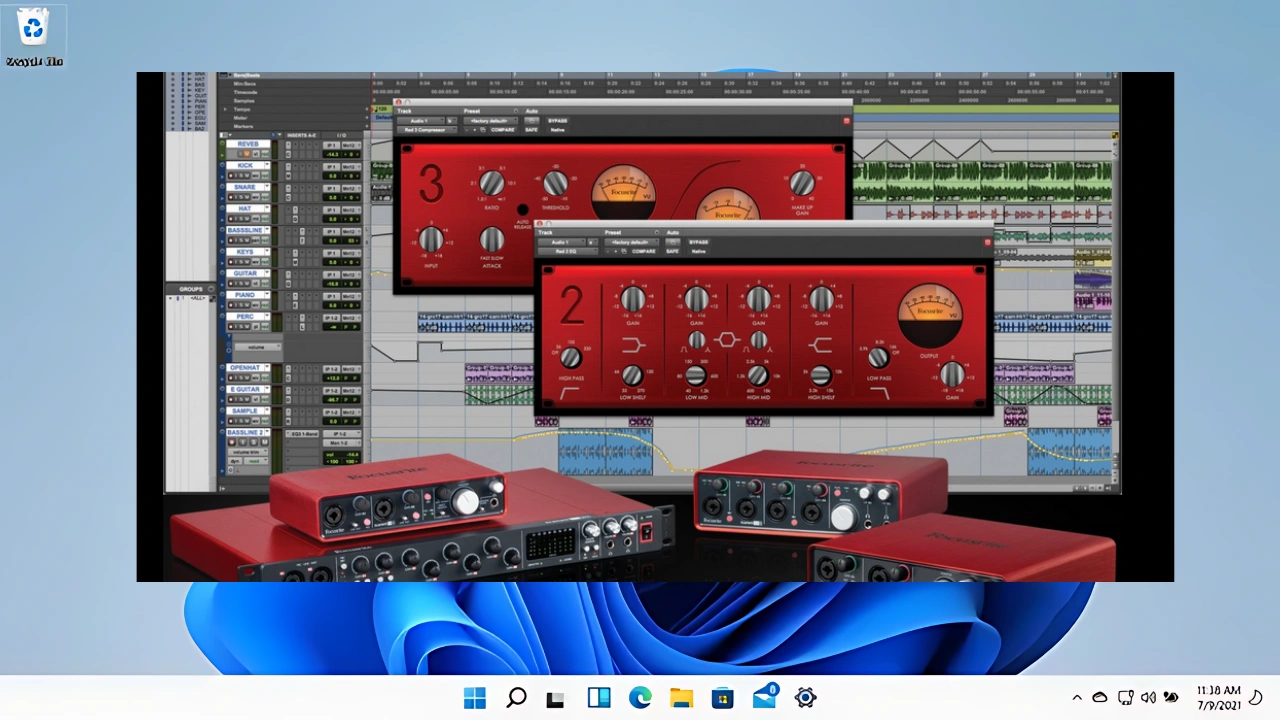Viewport: 1280px width, 720px height.
Task: Click the High Shelf gain knob on EQ
Action: 822,299
